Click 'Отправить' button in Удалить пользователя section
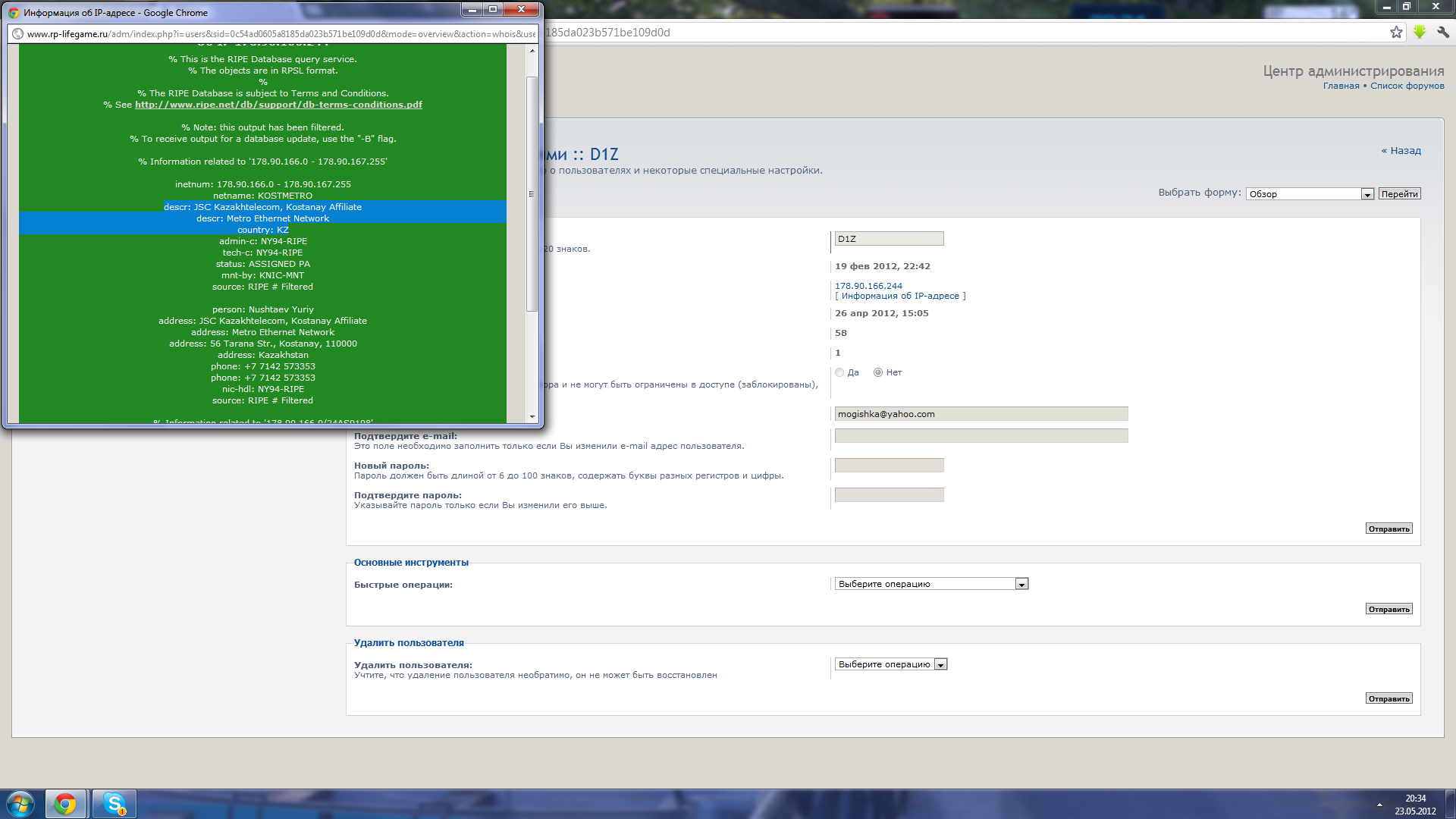The width and height of the screenshot is (1456, 819). coord(1389,698)
